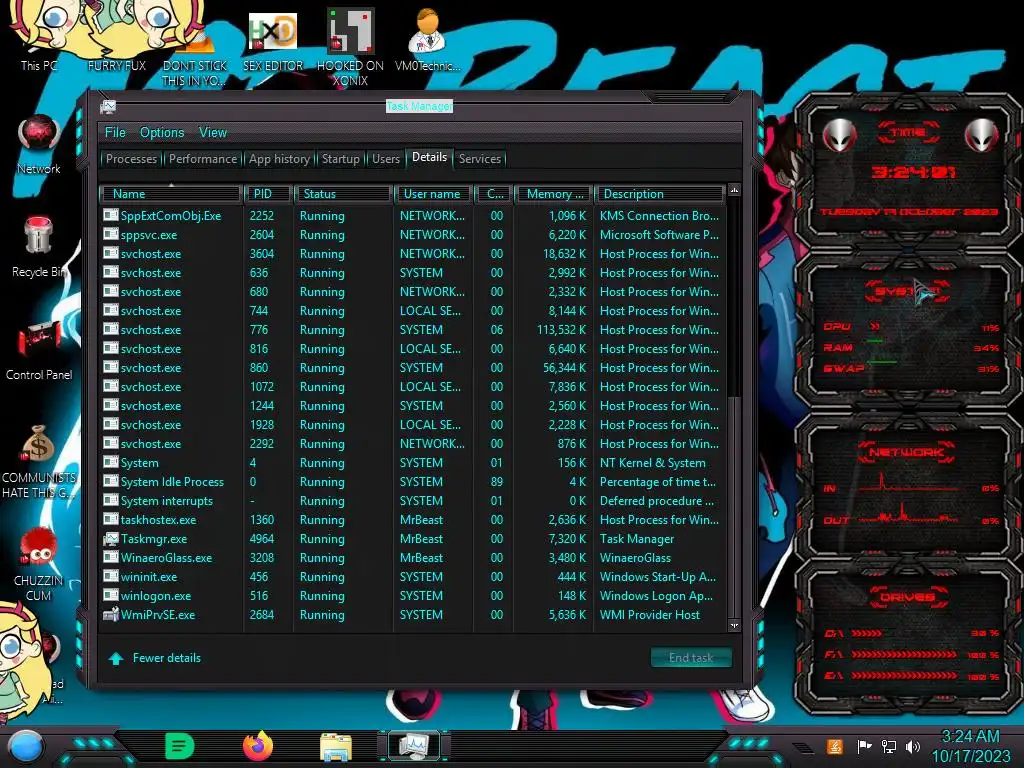Select the WinaeroGlass.exe process

(411, 558)
